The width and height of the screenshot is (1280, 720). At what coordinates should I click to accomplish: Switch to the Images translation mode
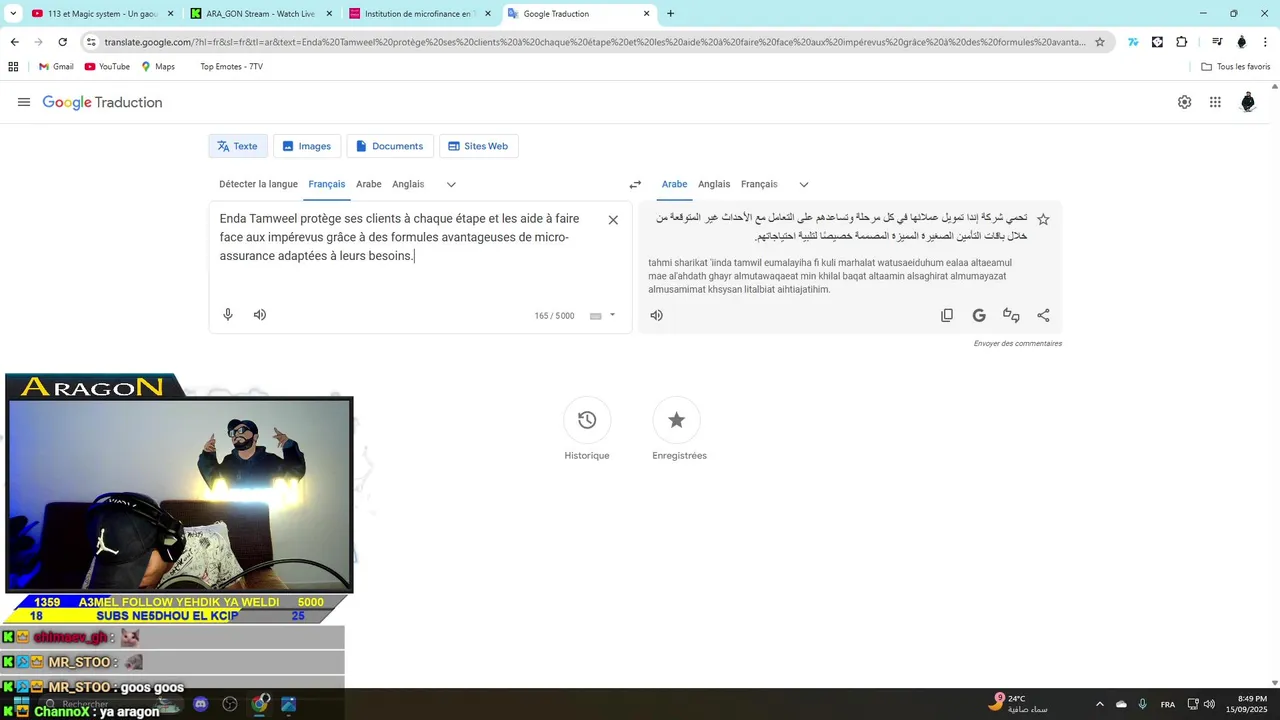tap(307, 146)
